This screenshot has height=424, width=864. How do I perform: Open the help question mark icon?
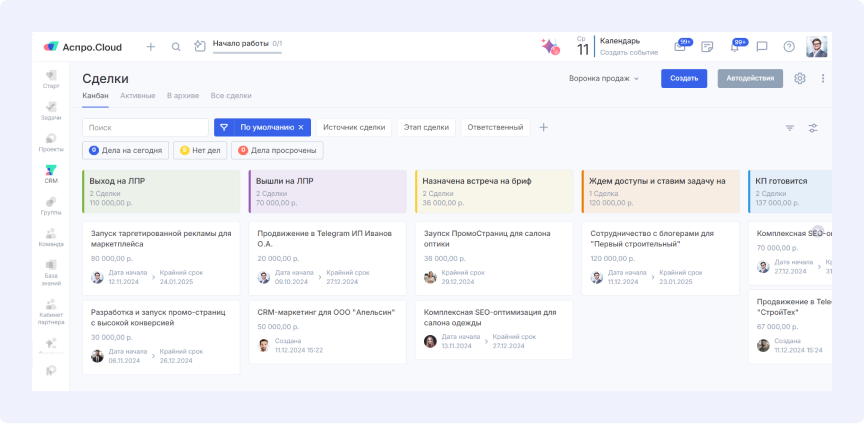[x=789, y=46]
